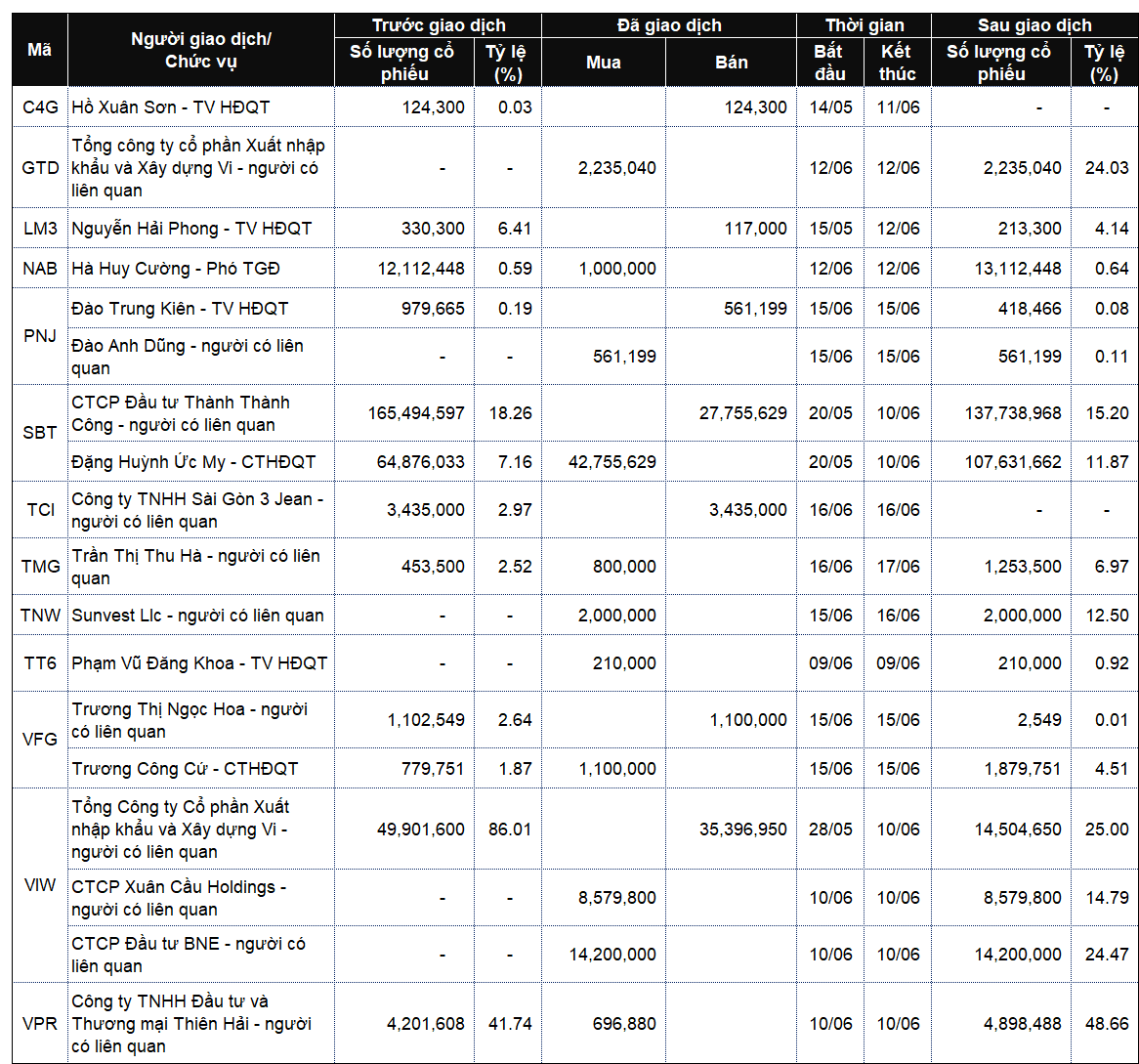Select the SBT stock code cell
This screenshot has height=1064, width=1139.
(x=40, y=433)
